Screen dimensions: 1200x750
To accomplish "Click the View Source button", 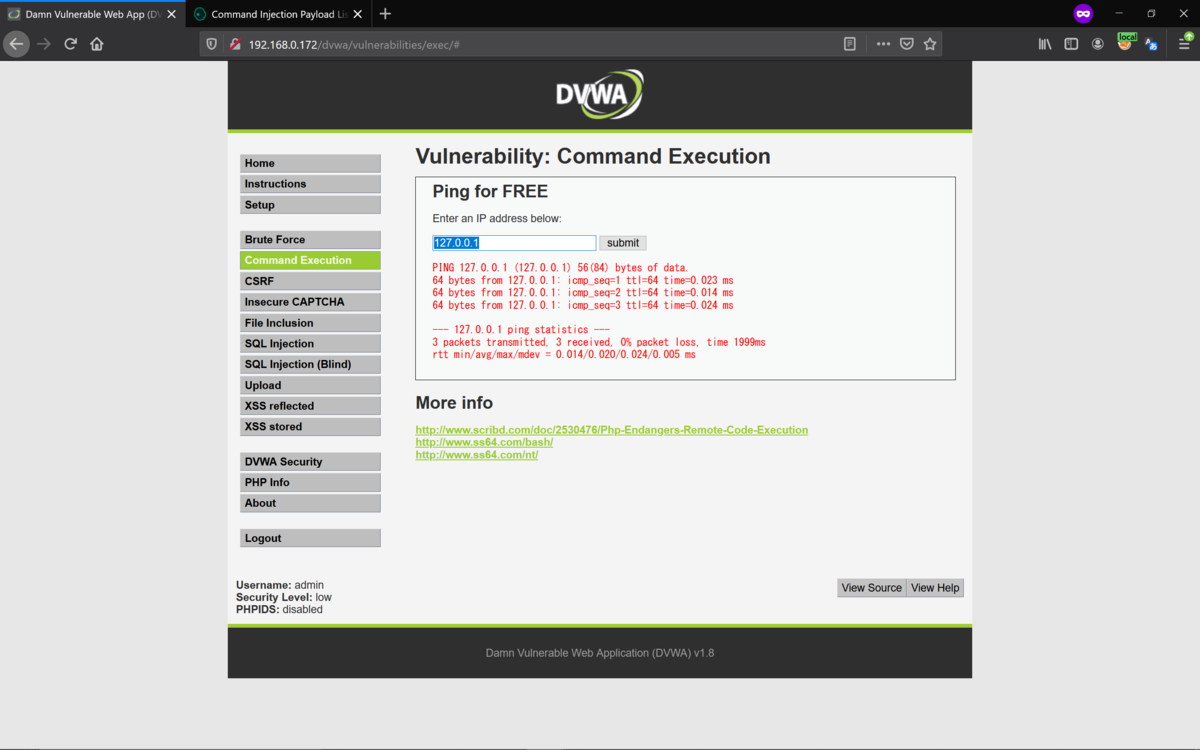I will pos(872,588).
